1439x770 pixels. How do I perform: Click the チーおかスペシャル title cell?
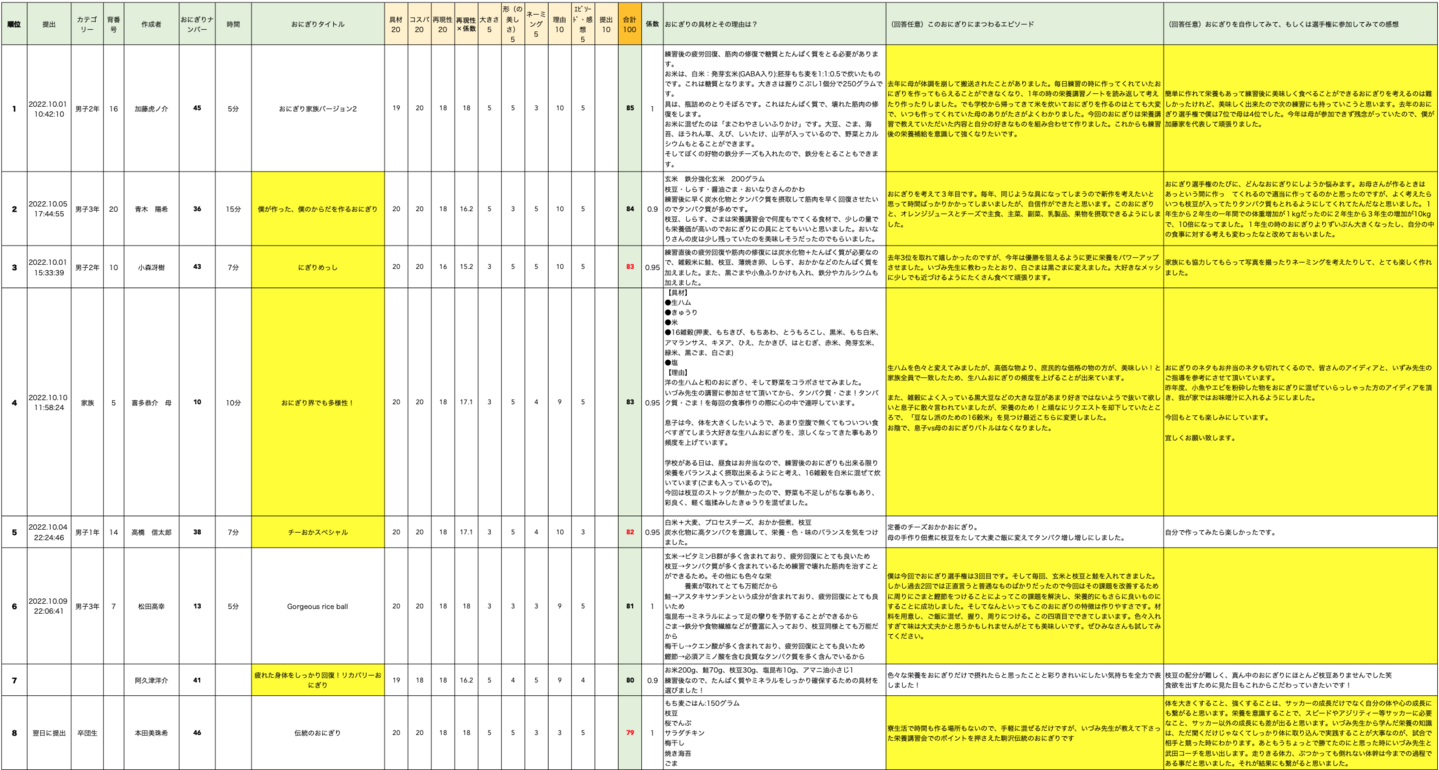(x=317, y=532)
